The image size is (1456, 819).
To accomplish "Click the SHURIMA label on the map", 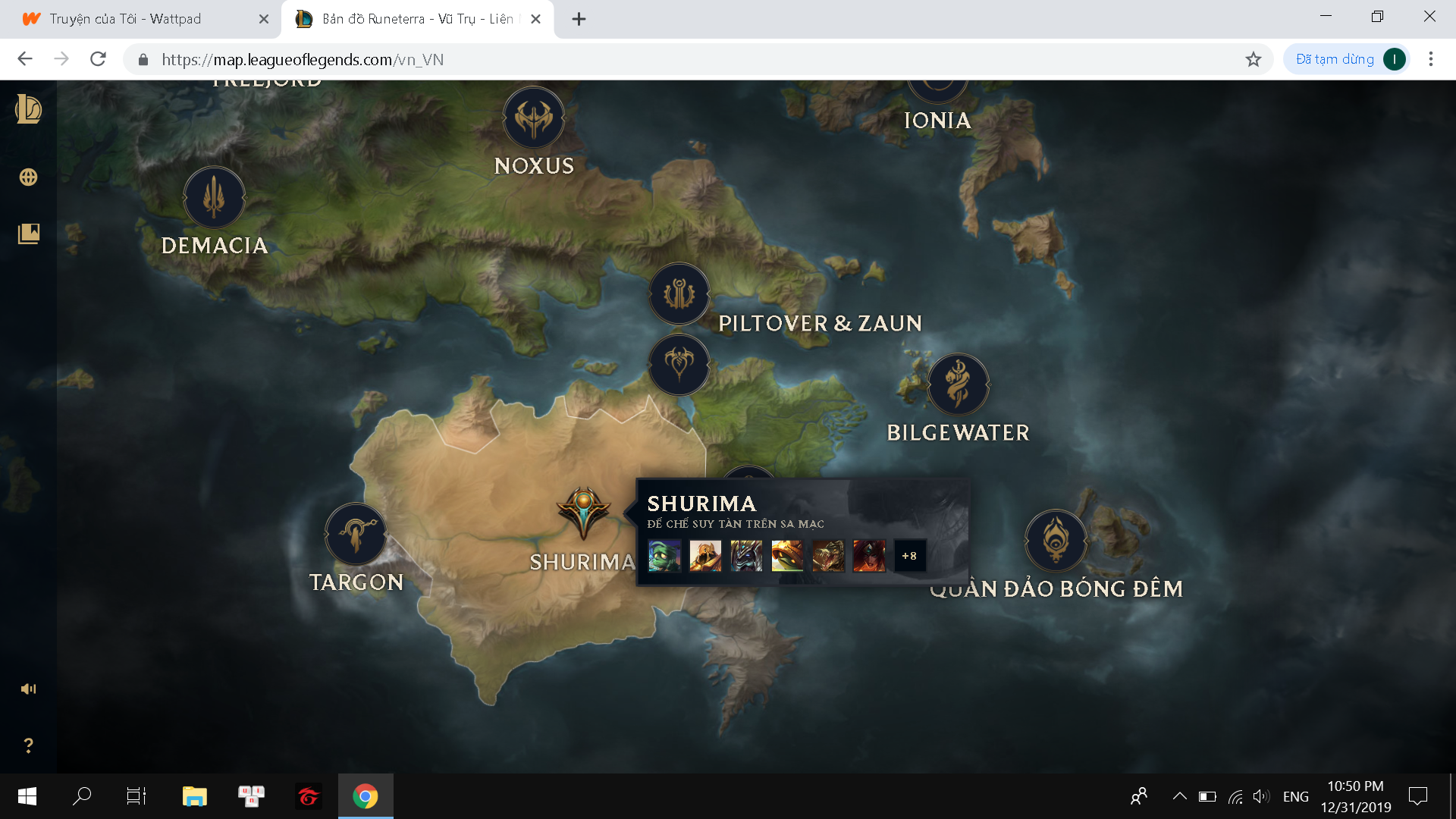I will click(582, 562).
